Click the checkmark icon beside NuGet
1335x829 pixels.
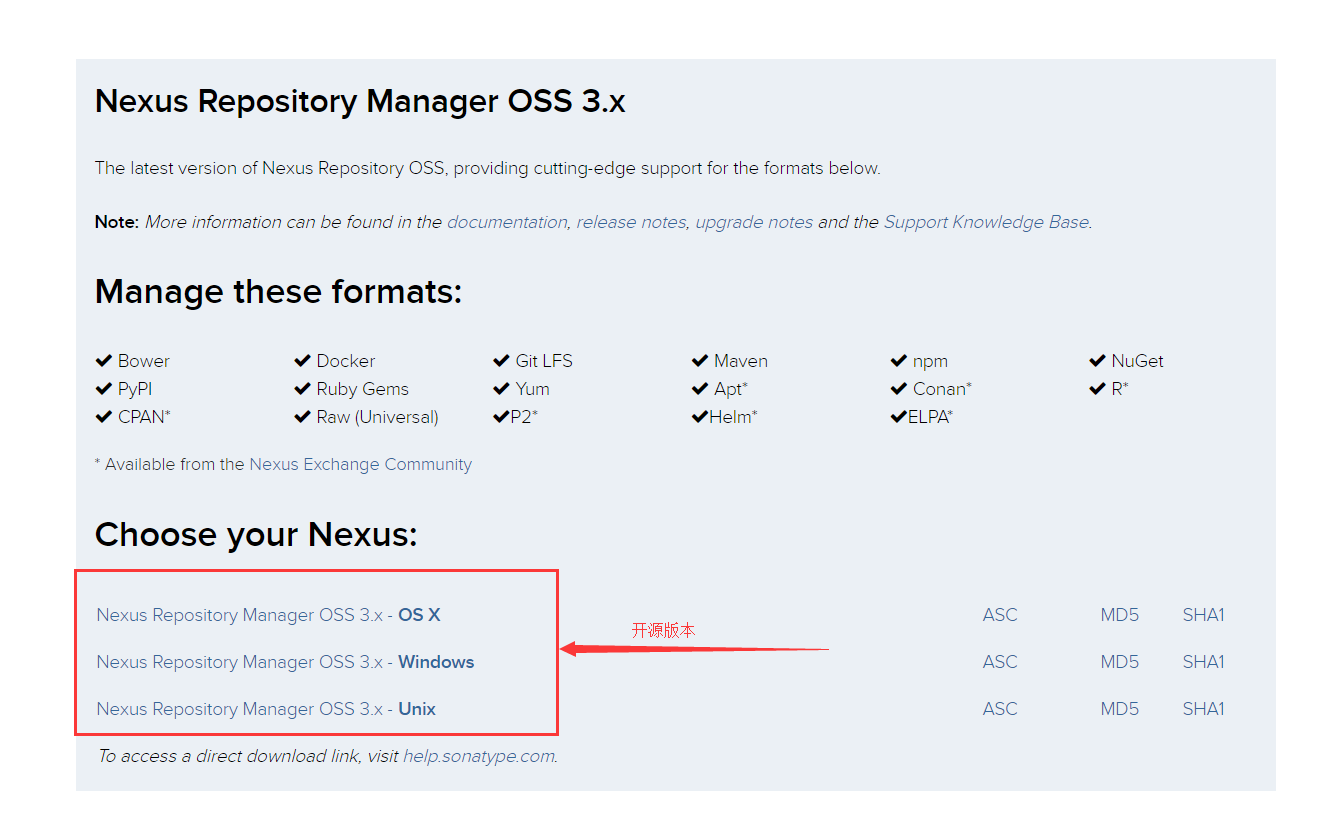pyautogui.click(x=1097, y=361)
